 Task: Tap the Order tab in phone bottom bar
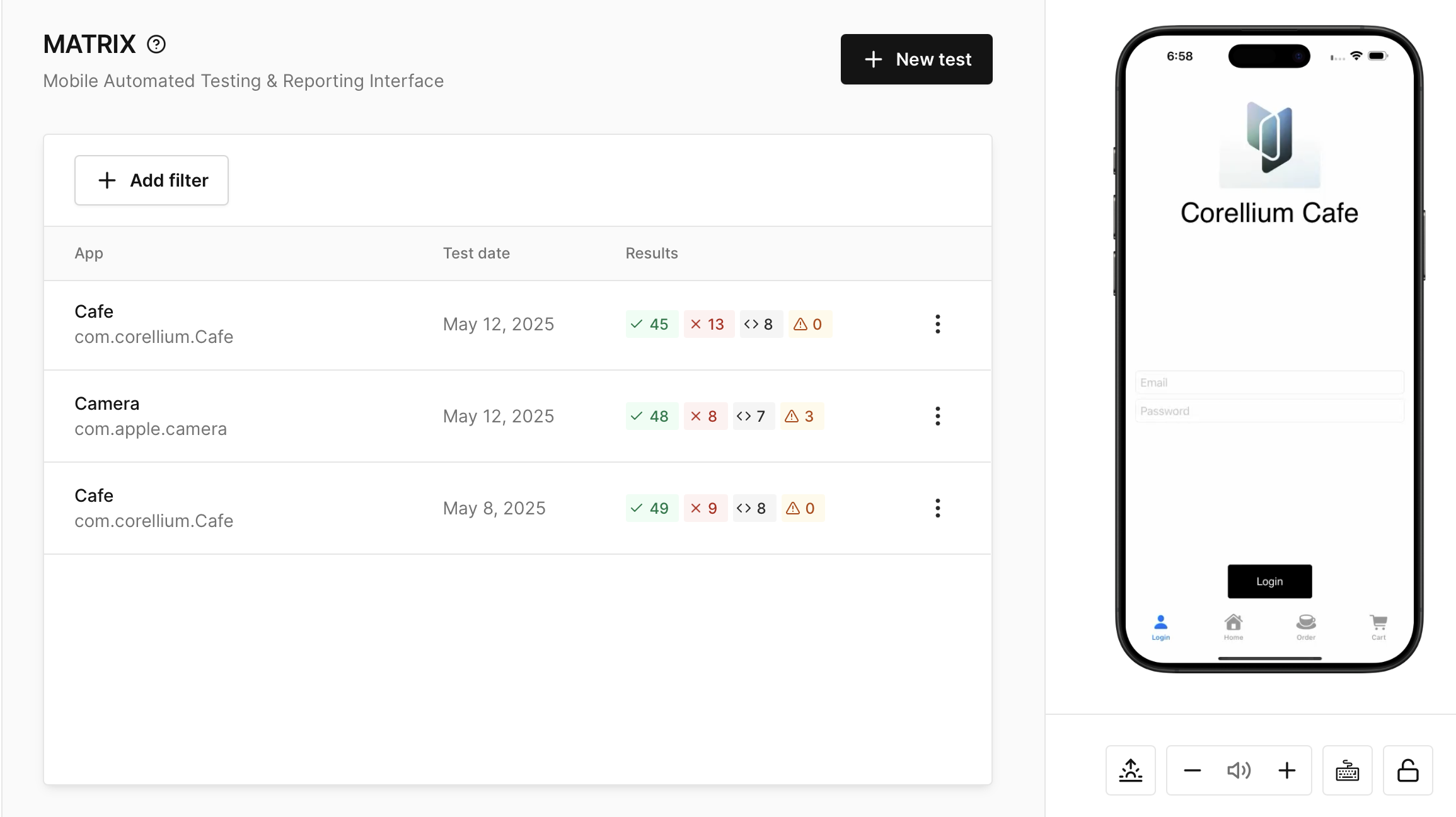tap(1306, 627)
